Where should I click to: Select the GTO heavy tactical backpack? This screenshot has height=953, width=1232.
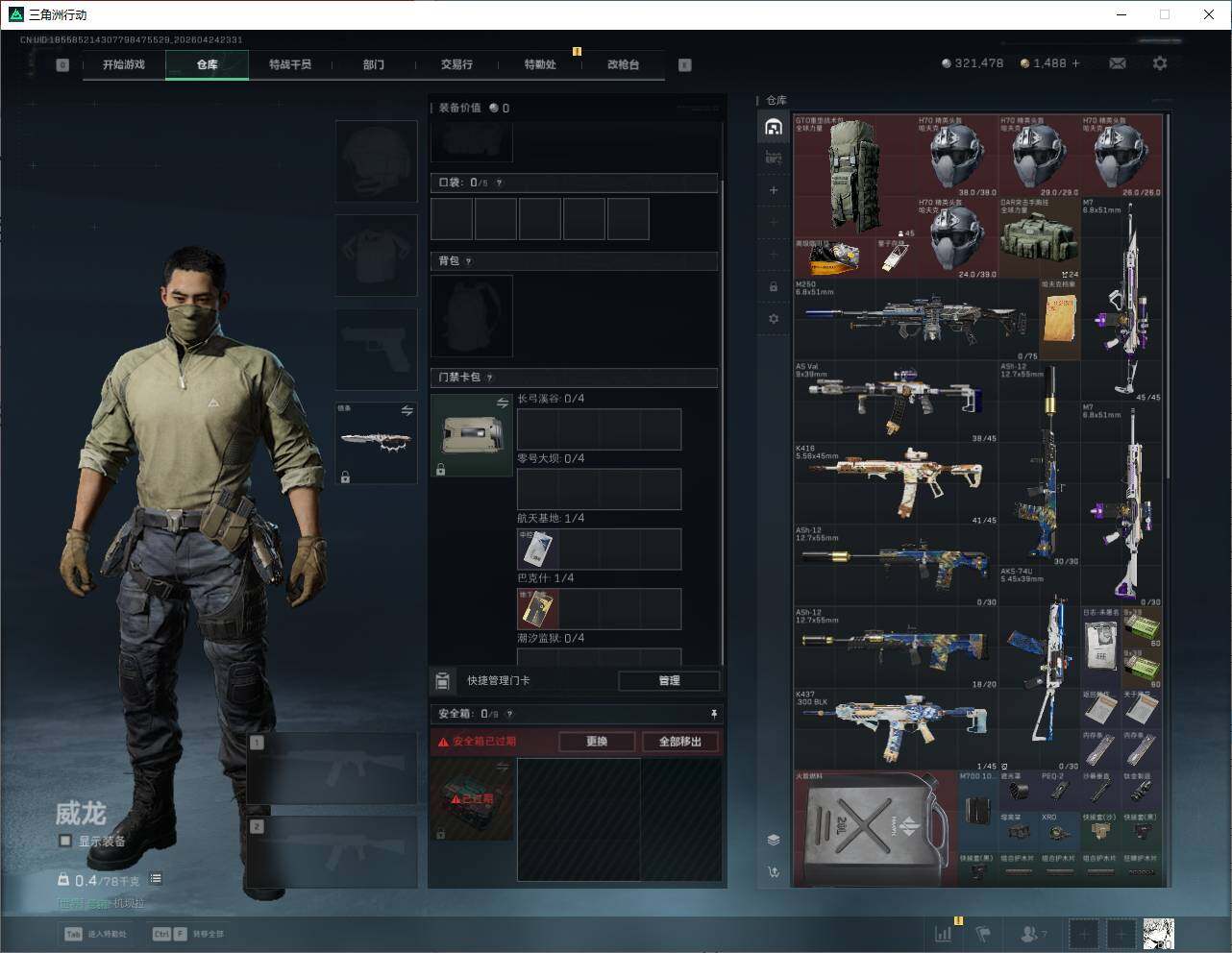(854, 175)
